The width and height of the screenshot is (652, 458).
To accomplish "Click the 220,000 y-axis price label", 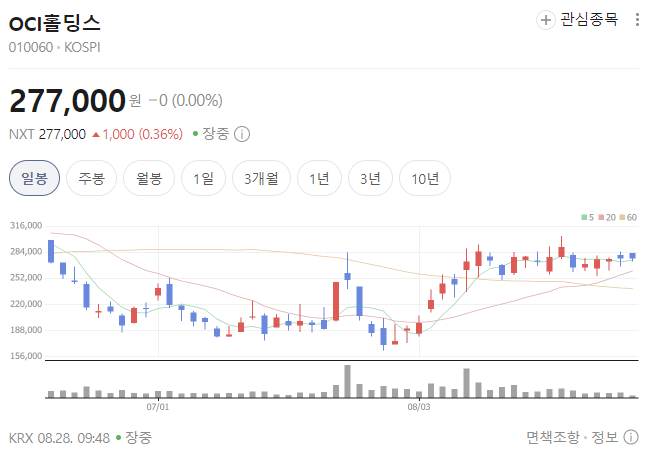I will point(26,304).
